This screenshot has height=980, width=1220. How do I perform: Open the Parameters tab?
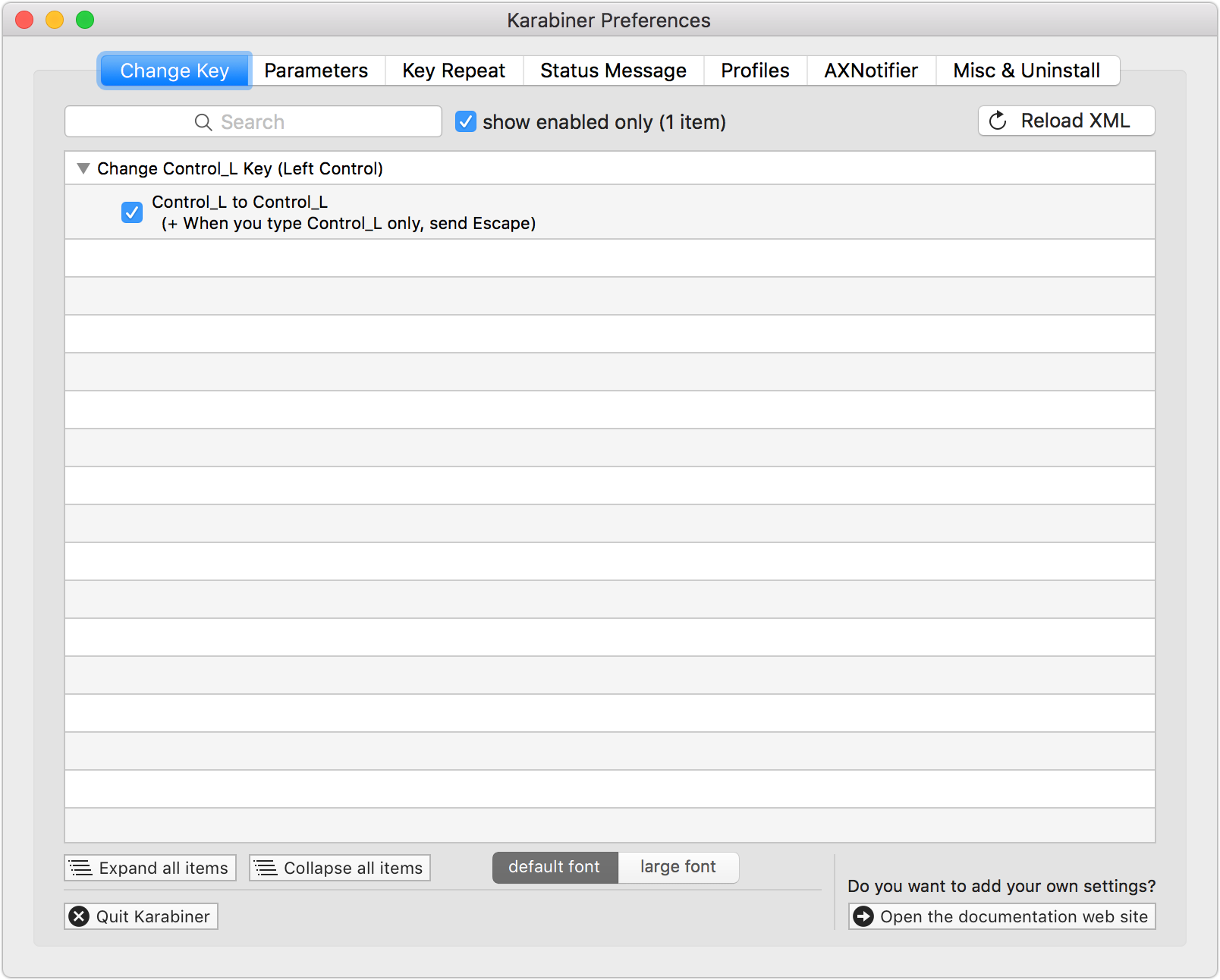[x=316, y=71]
